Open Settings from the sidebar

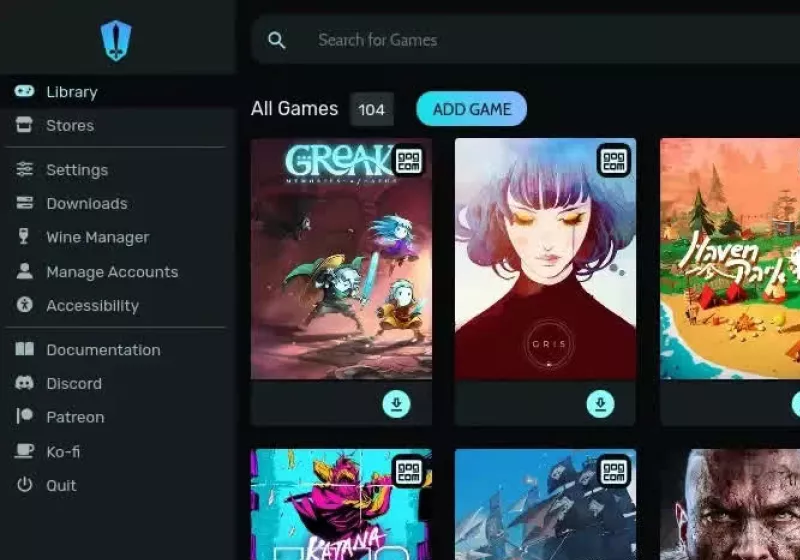(x=76, y=170)
